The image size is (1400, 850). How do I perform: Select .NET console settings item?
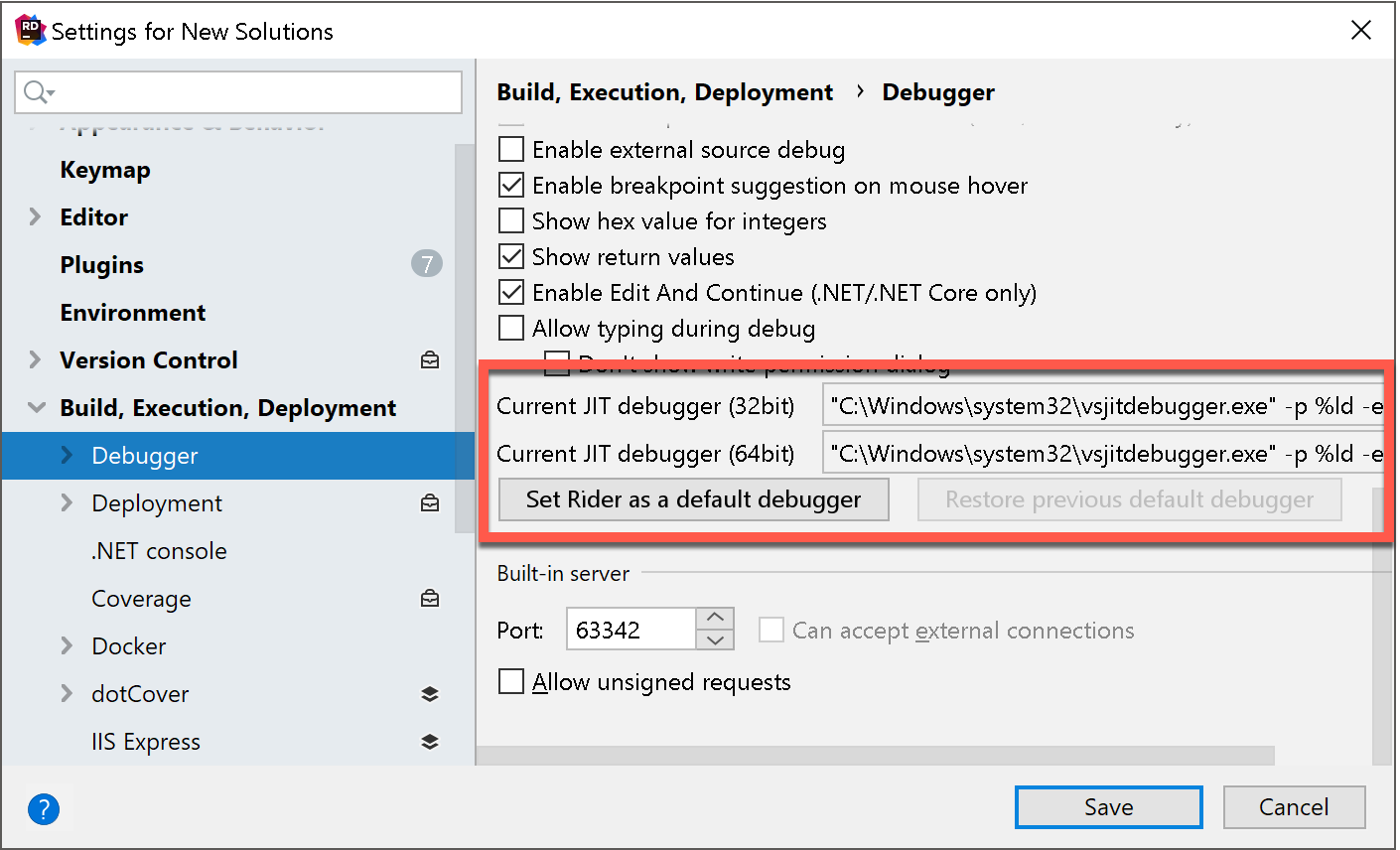point(159,551)
